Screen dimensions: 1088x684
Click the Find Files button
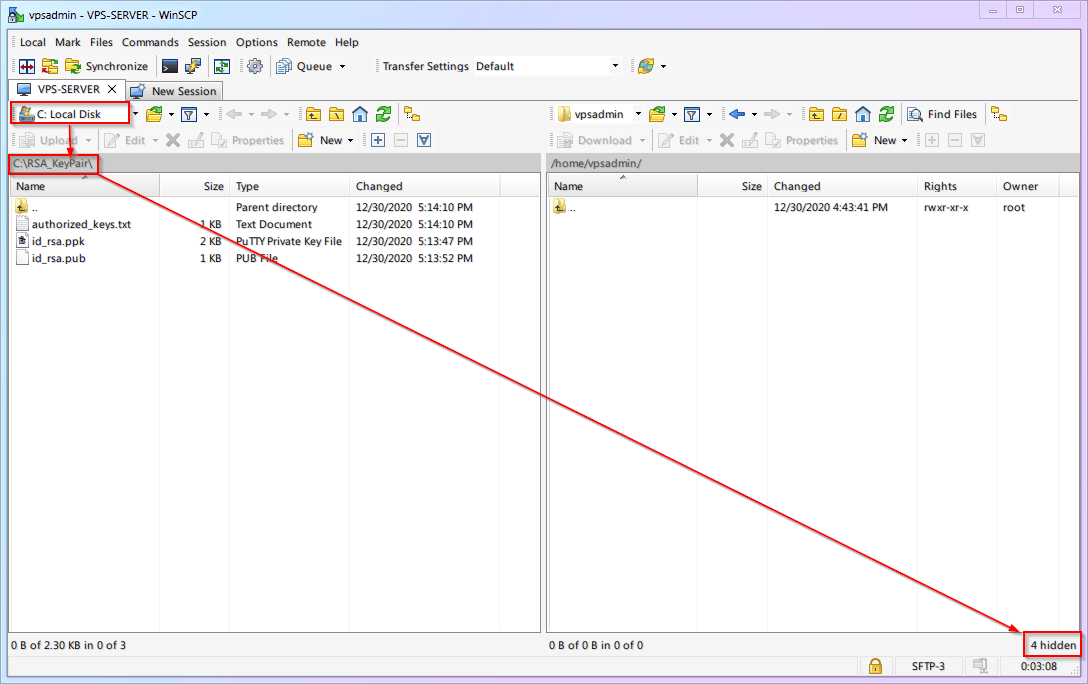[x=942, y=114]
